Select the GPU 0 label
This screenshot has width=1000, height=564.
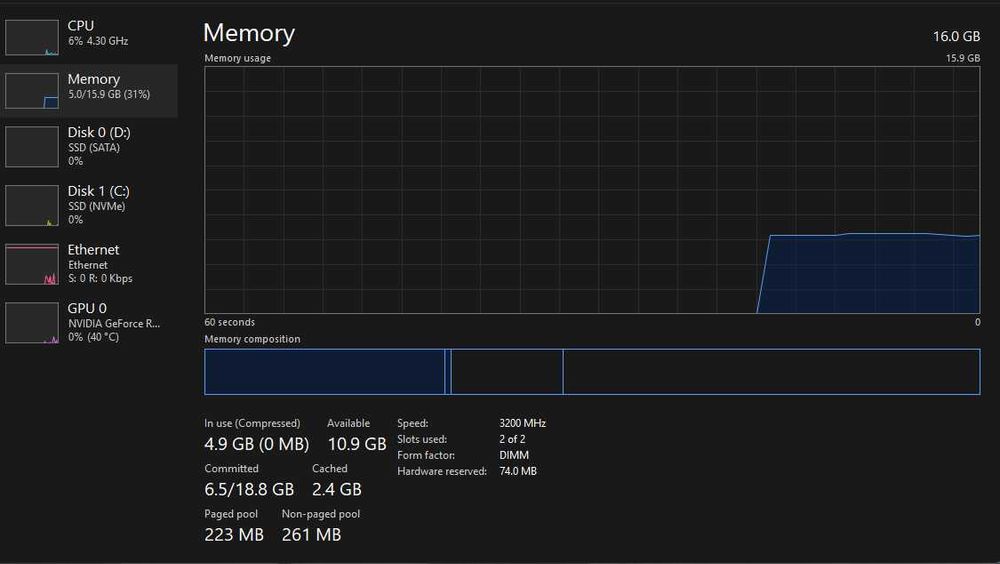tap(87, 308)
